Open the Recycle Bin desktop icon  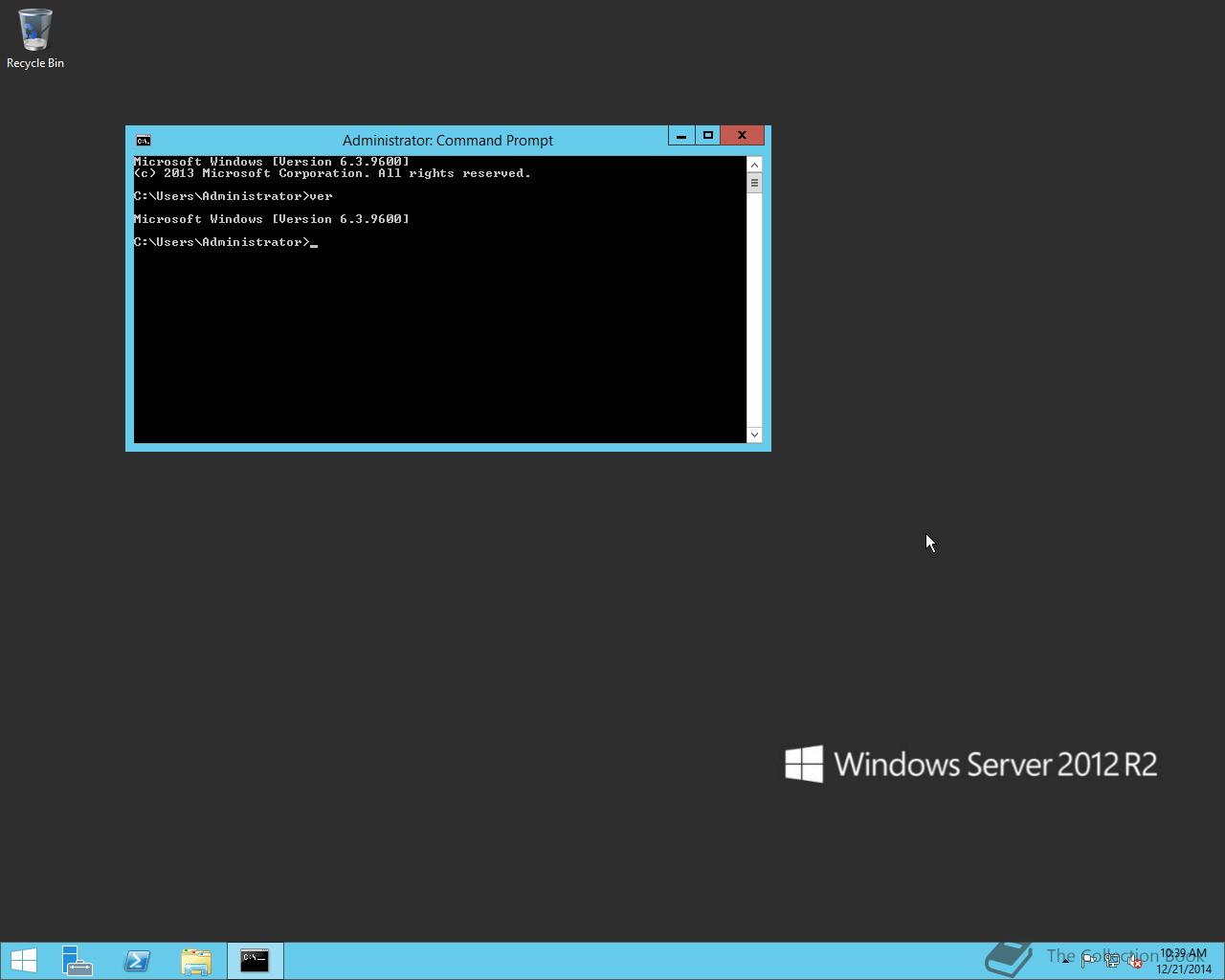click(x=35, y=38)
